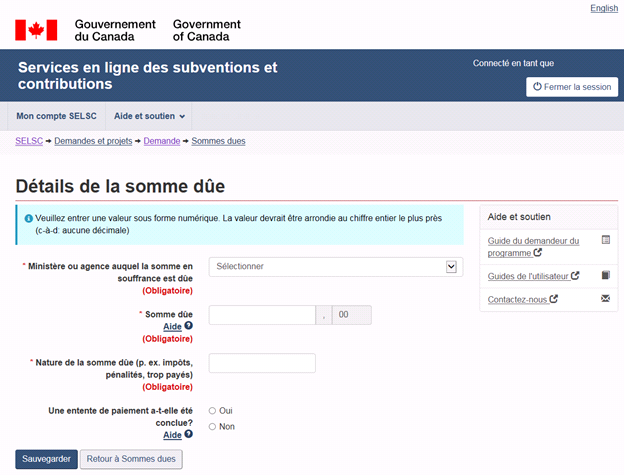
Task: Click the Canadian flag logo
Action: [x=36, y=30]
